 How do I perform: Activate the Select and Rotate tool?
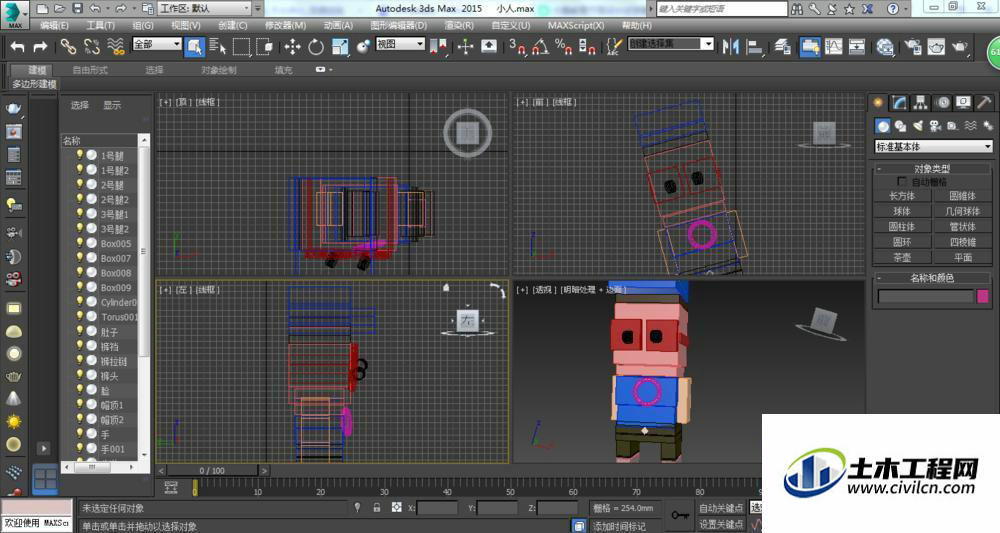tap(316, 47)
